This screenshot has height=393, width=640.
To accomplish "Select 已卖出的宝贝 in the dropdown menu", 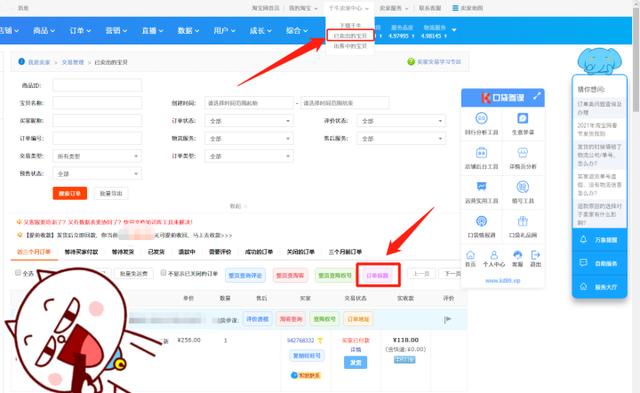I will point(350,36).
